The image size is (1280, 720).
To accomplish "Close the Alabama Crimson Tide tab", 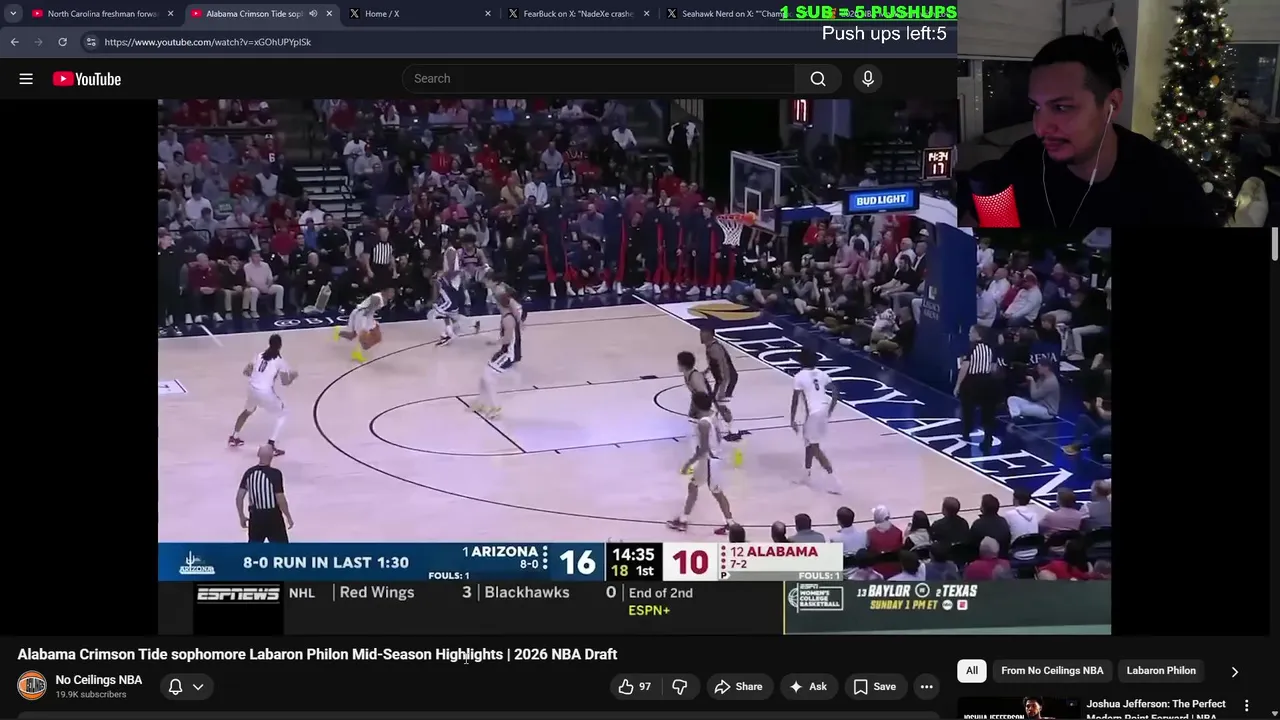I will pos(329,14).
